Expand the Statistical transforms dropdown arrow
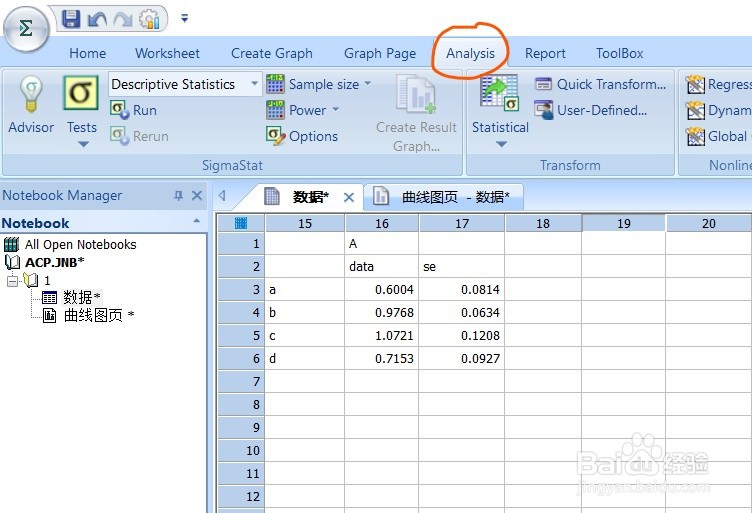752x513 pixels. point(501,144)
